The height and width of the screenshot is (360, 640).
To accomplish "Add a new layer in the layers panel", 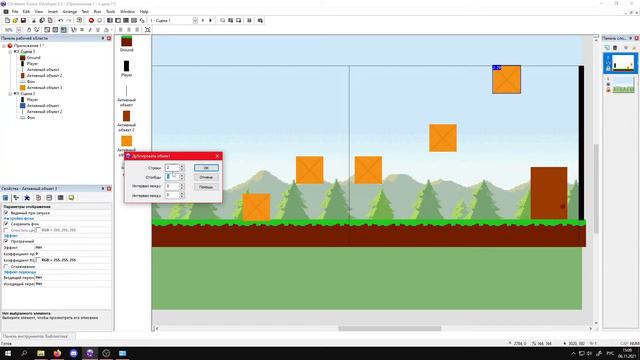I will point(607,48).
